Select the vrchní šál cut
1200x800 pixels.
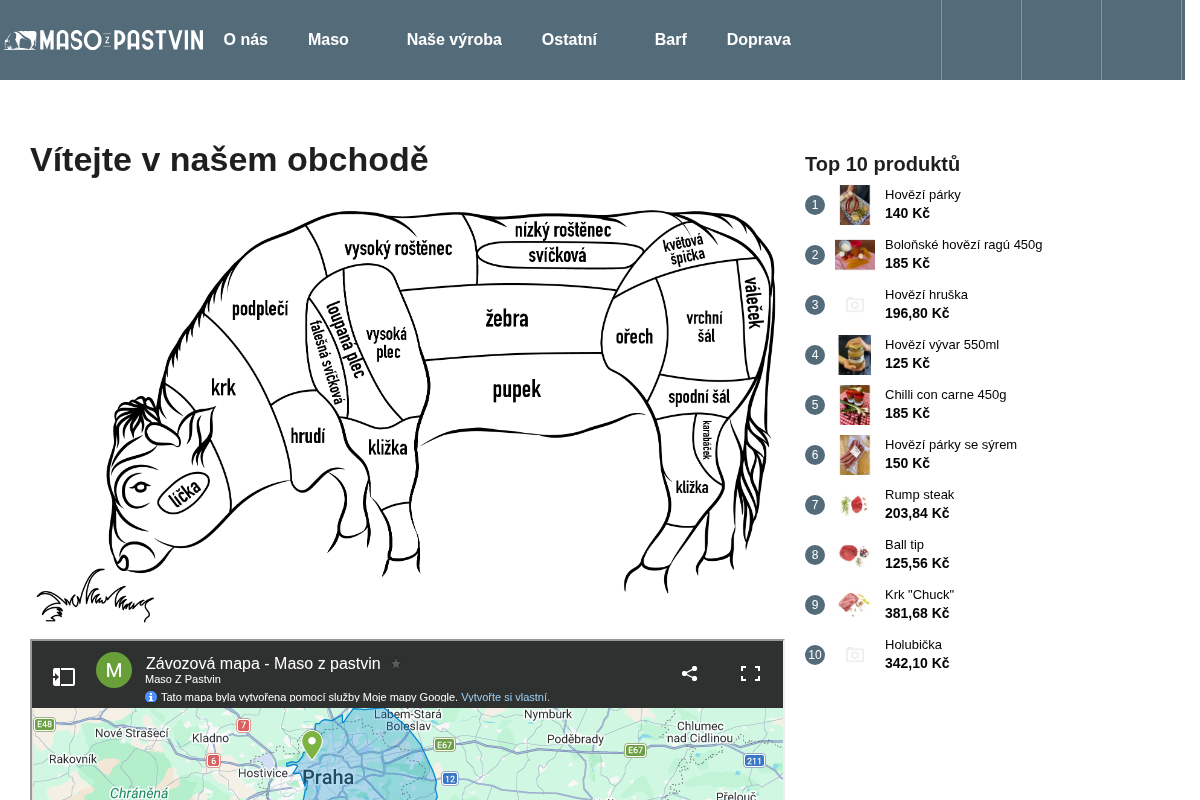[705, 327]
